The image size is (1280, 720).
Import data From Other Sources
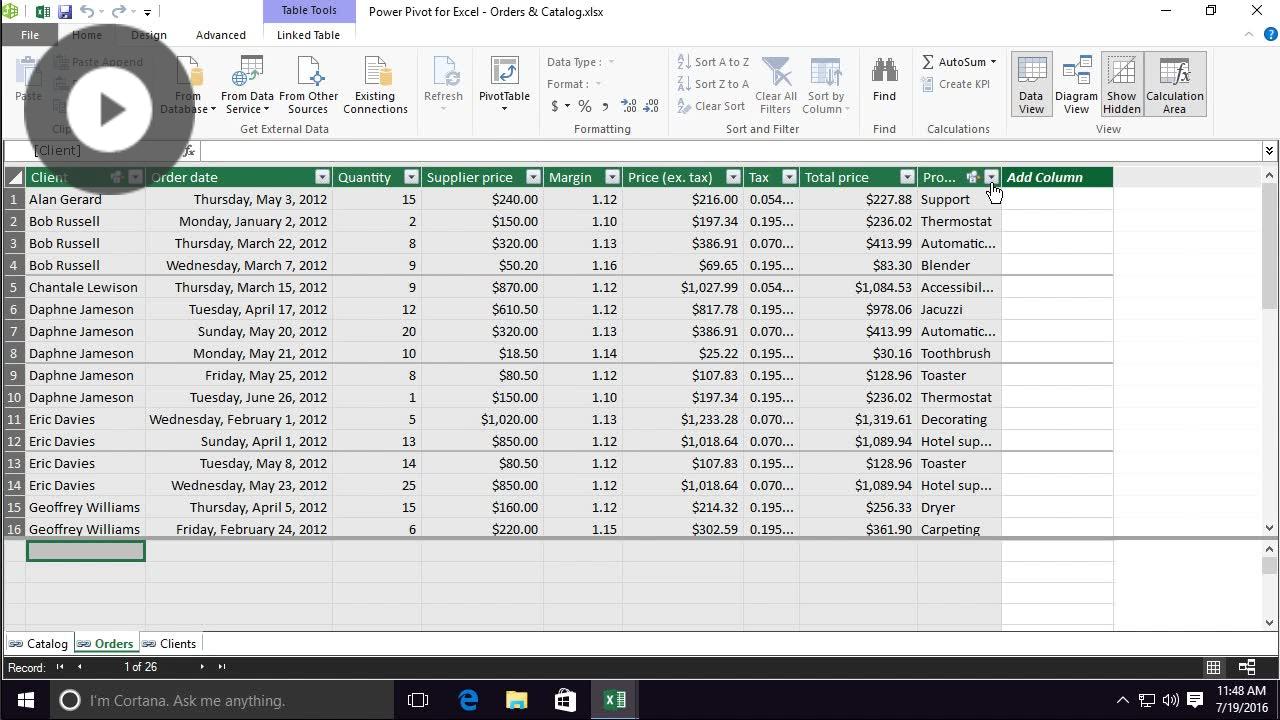308,86
